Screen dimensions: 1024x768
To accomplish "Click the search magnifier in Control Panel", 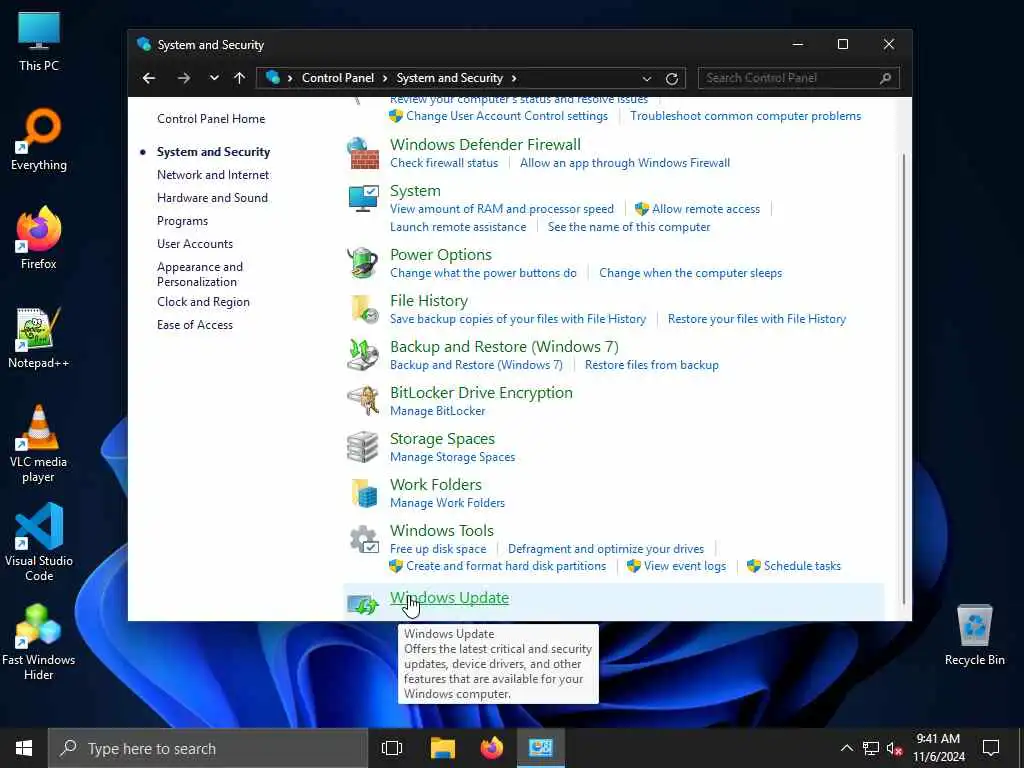I will 886,78.
